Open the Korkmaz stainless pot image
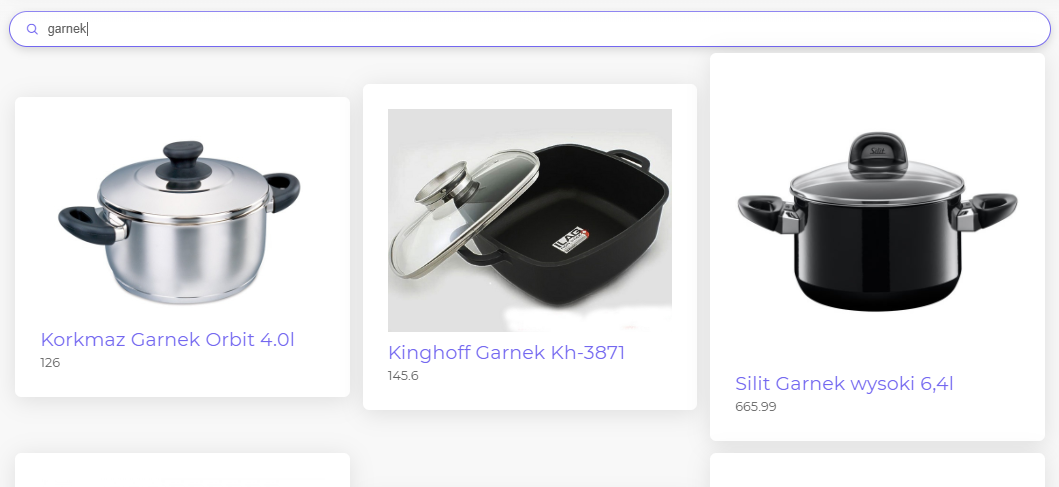 click(x=181, y=220)
